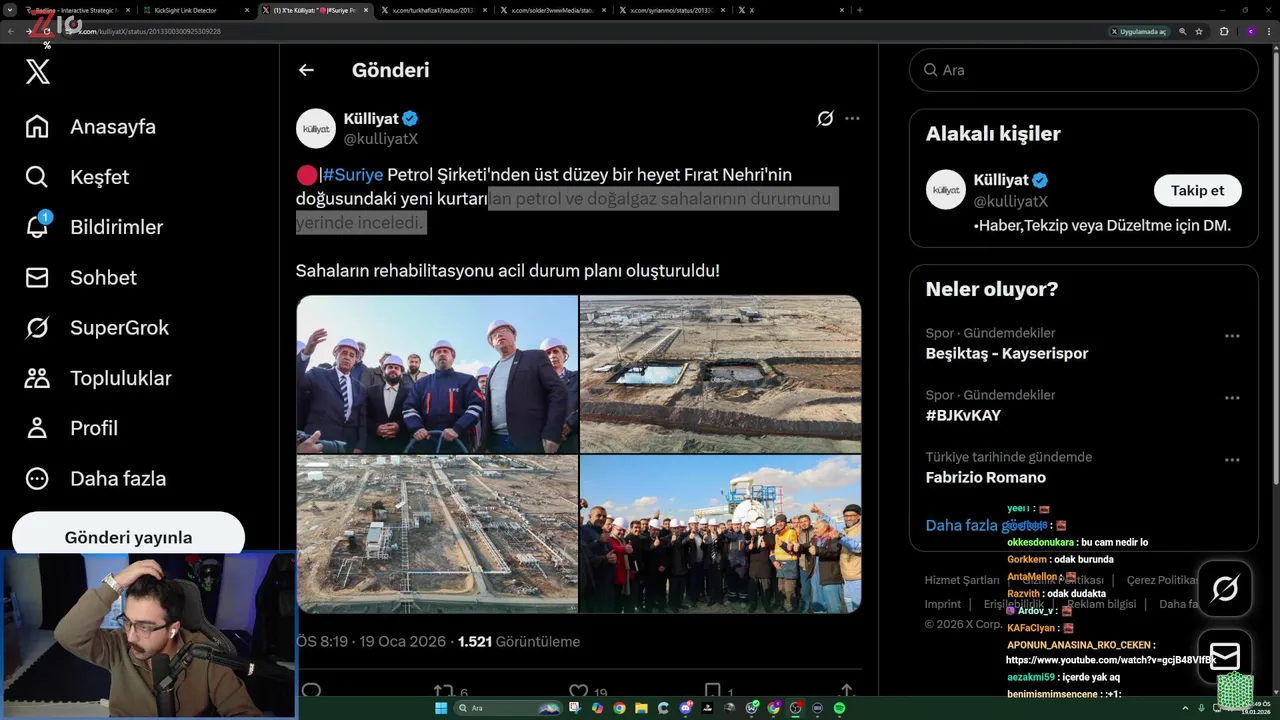
Task: Open Bildirimler with the bell icon
Action: tap(94, 227)
